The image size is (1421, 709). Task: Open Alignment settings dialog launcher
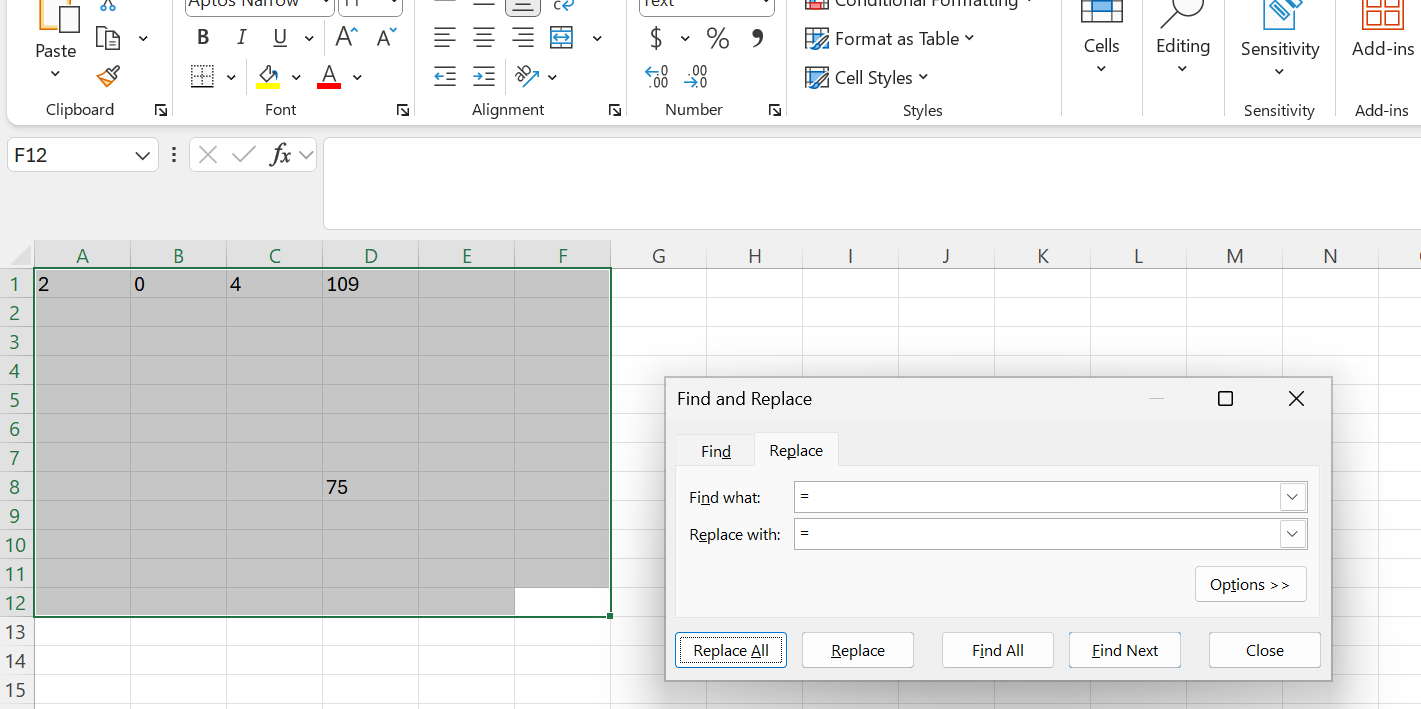[614, 110]
